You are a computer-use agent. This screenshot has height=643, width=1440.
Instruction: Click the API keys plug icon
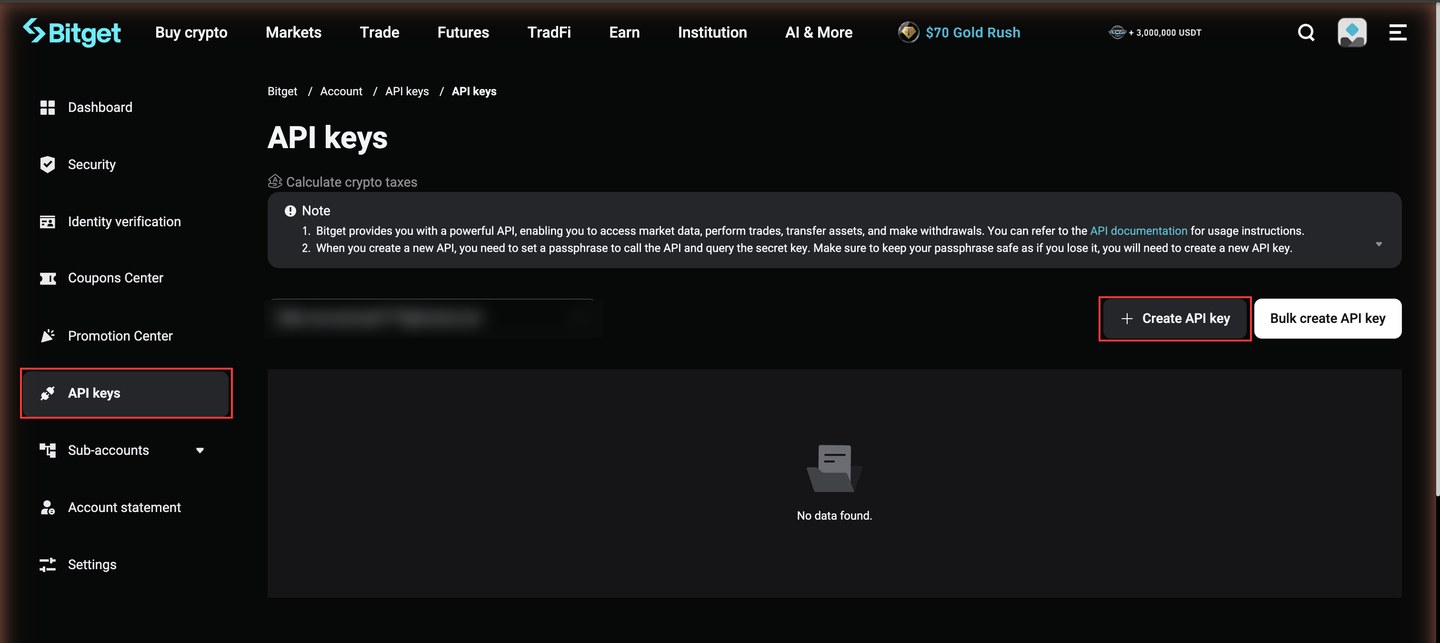47,393
